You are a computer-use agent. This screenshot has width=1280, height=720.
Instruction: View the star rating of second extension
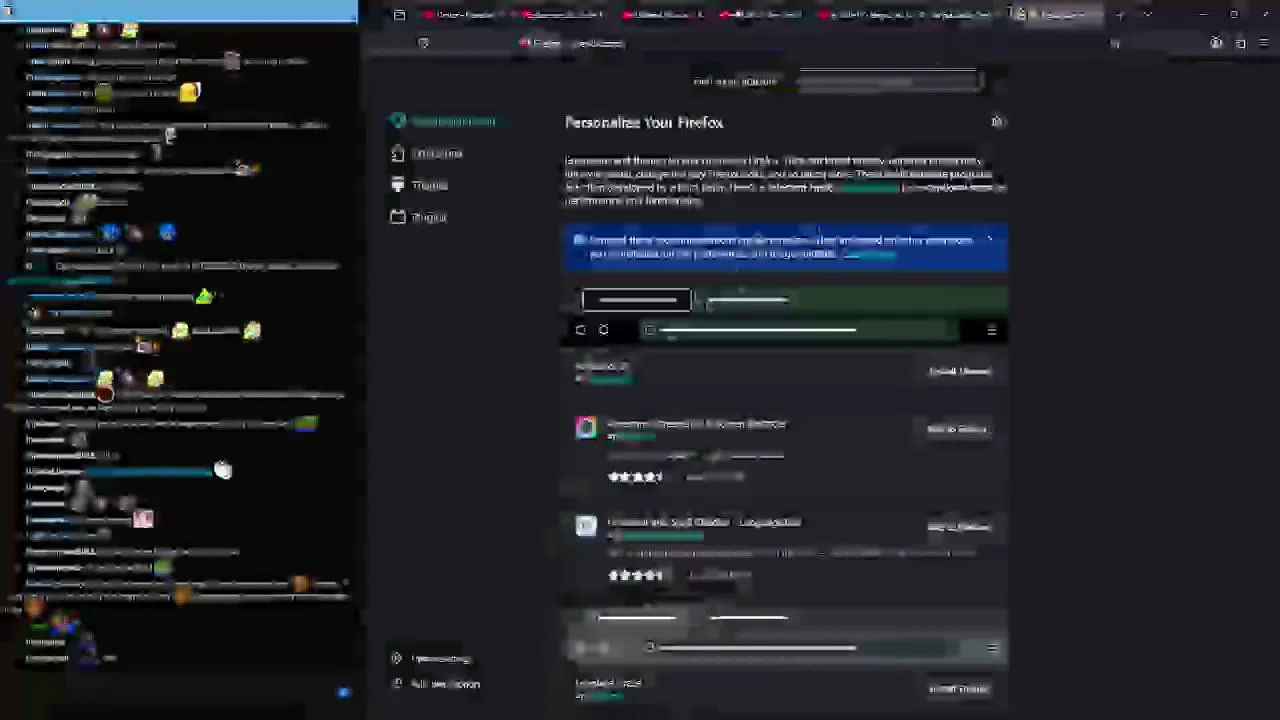coord(636,575)
